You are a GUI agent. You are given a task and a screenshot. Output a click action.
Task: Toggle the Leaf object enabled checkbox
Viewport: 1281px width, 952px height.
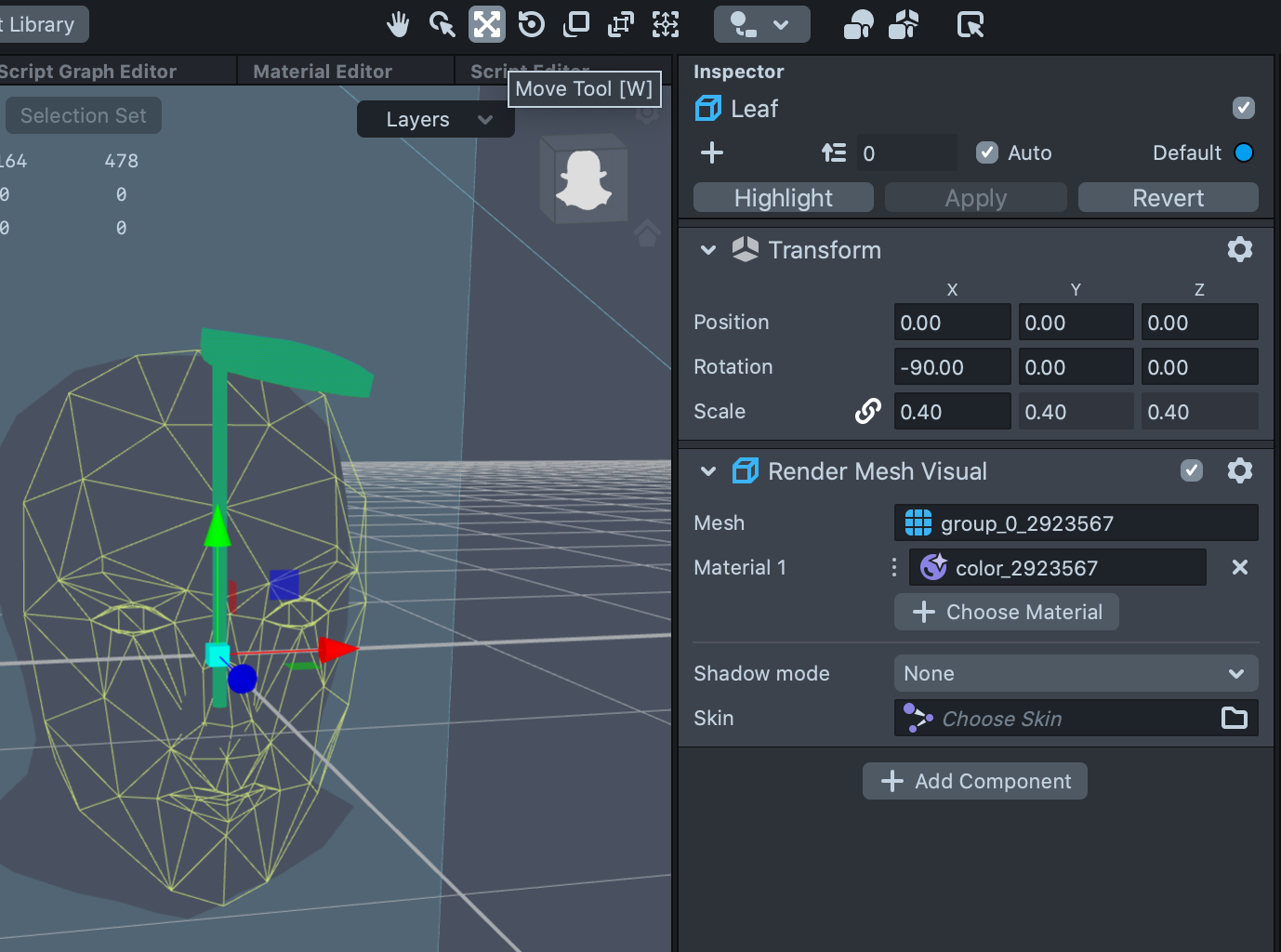coord(1243,108)
